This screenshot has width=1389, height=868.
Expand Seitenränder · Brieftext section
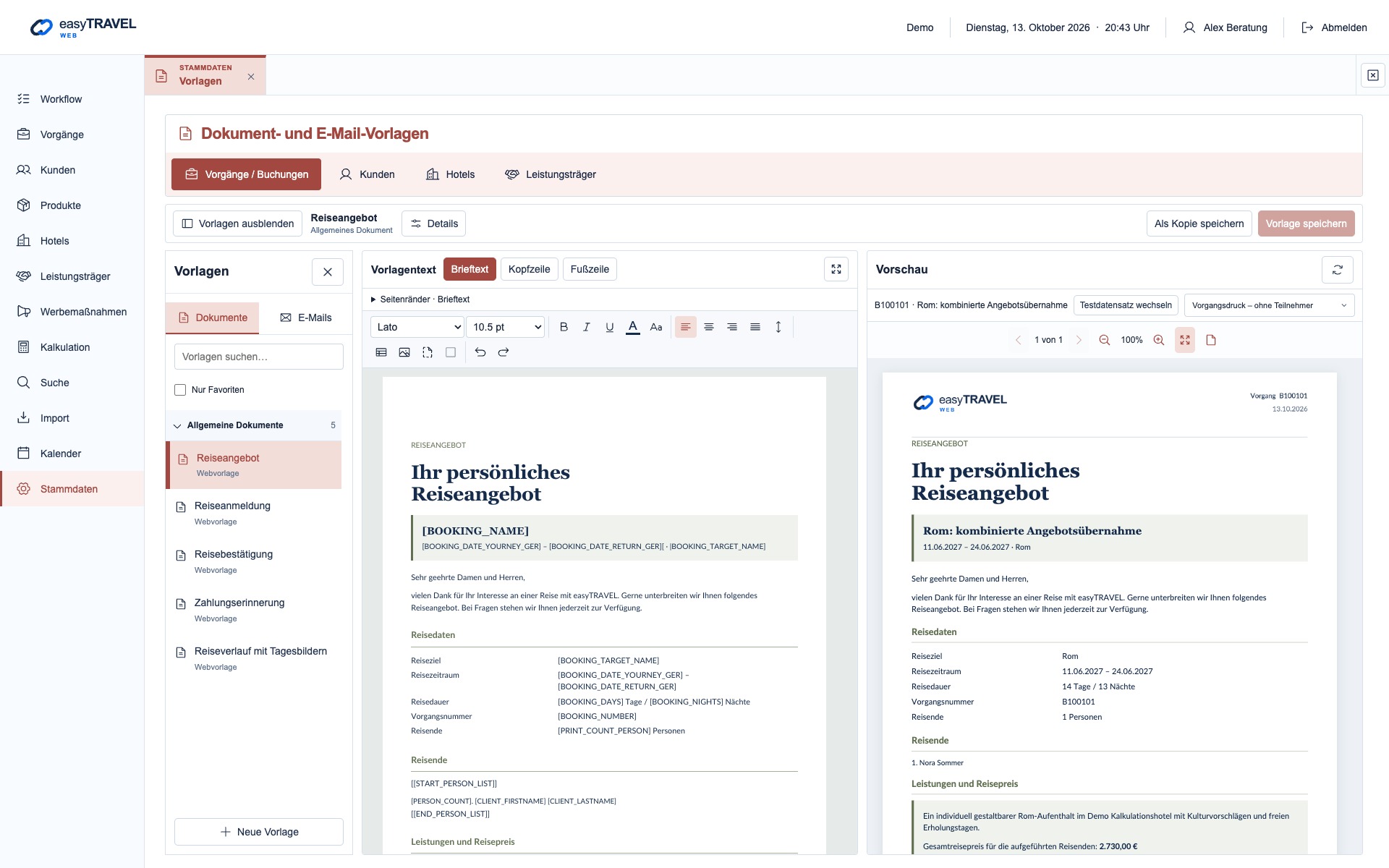(420, 299)
